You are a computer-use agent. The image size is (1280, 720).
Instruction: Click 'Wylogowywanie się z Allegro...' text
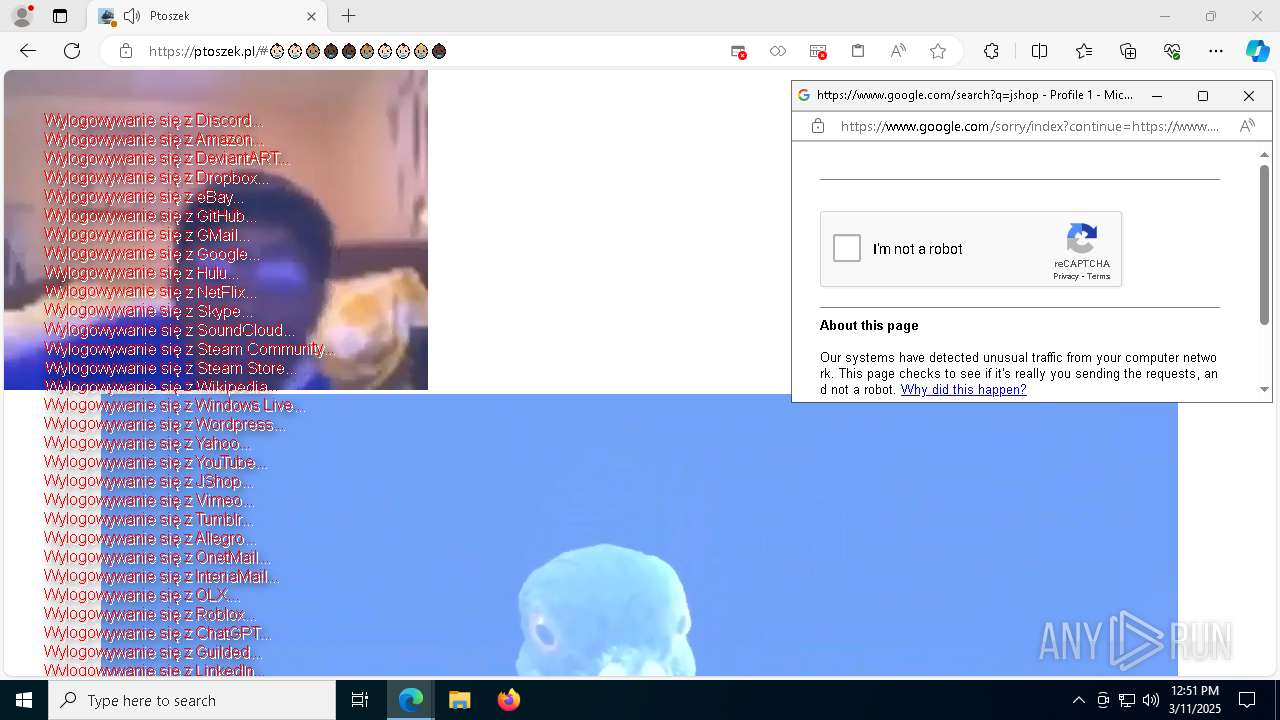(149, 538)
